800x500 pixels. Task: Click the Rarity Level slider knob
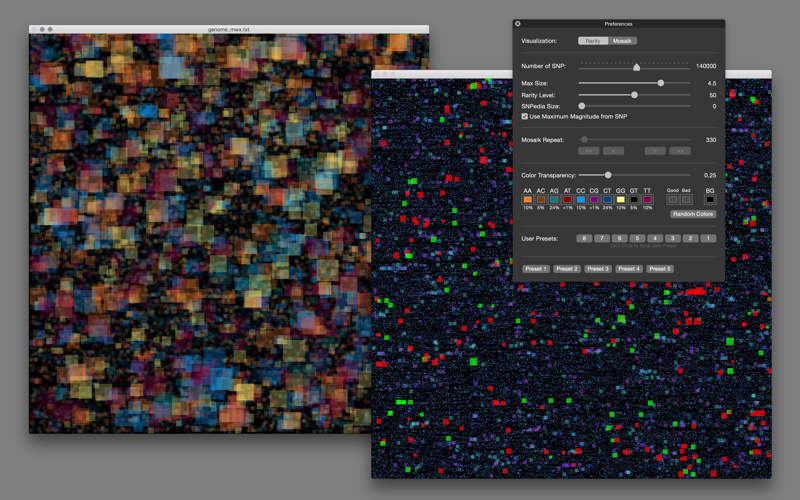(x=634, y=95)
